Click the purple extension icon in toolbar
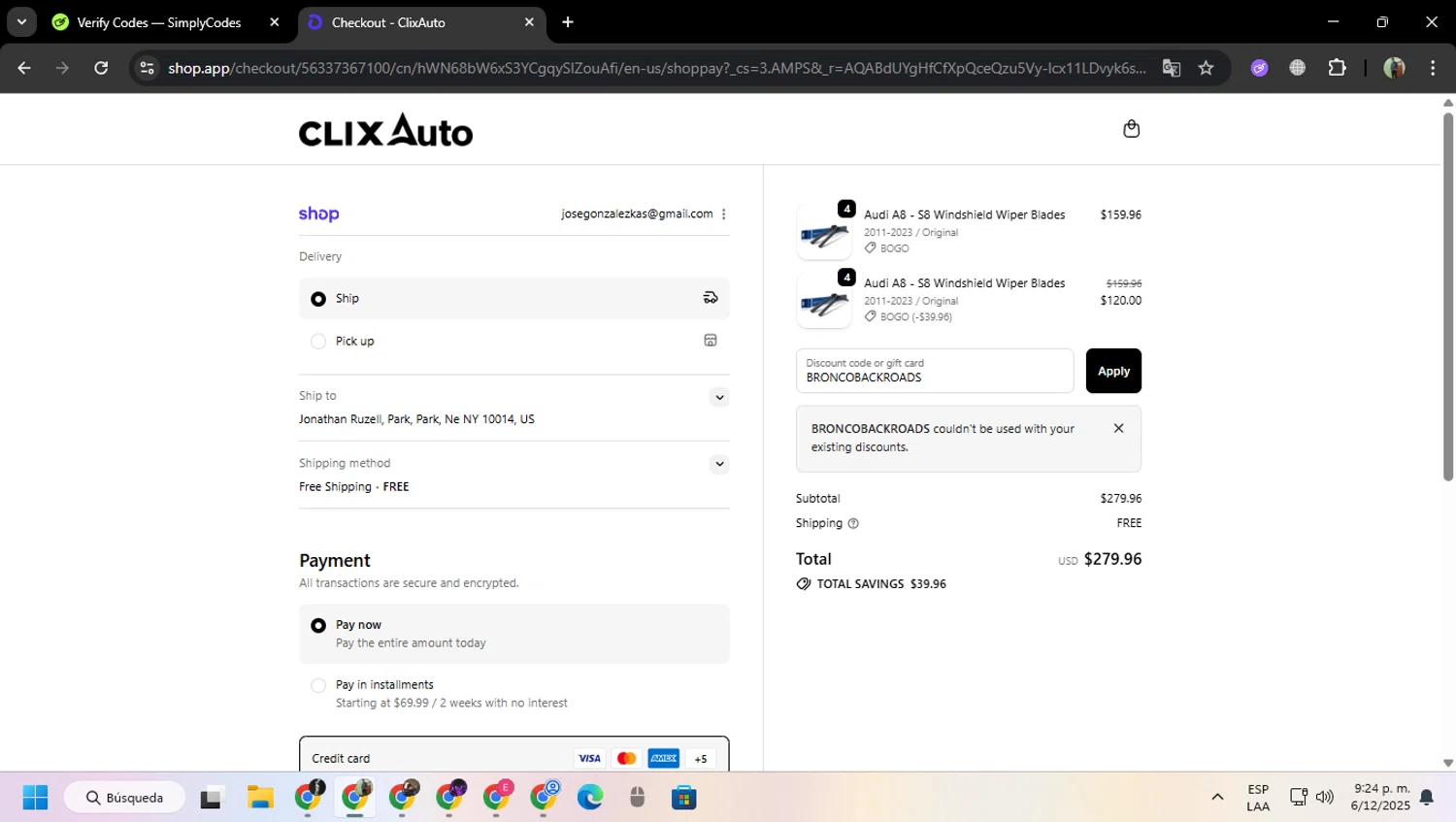This screenshot has height=822, width=1456. pos(1259,68)
